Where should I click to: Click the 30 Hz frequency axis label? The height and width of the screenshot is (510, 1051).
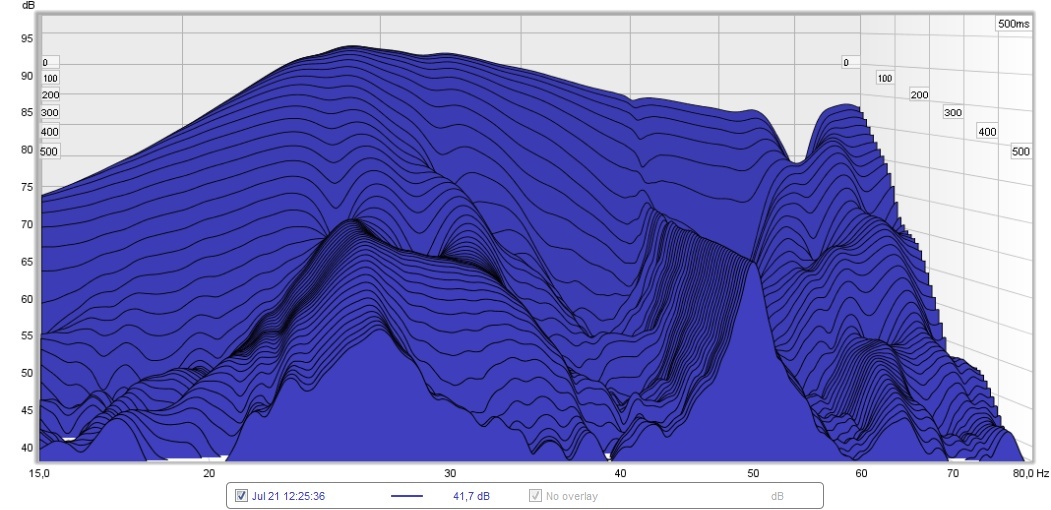pos(450,474)
